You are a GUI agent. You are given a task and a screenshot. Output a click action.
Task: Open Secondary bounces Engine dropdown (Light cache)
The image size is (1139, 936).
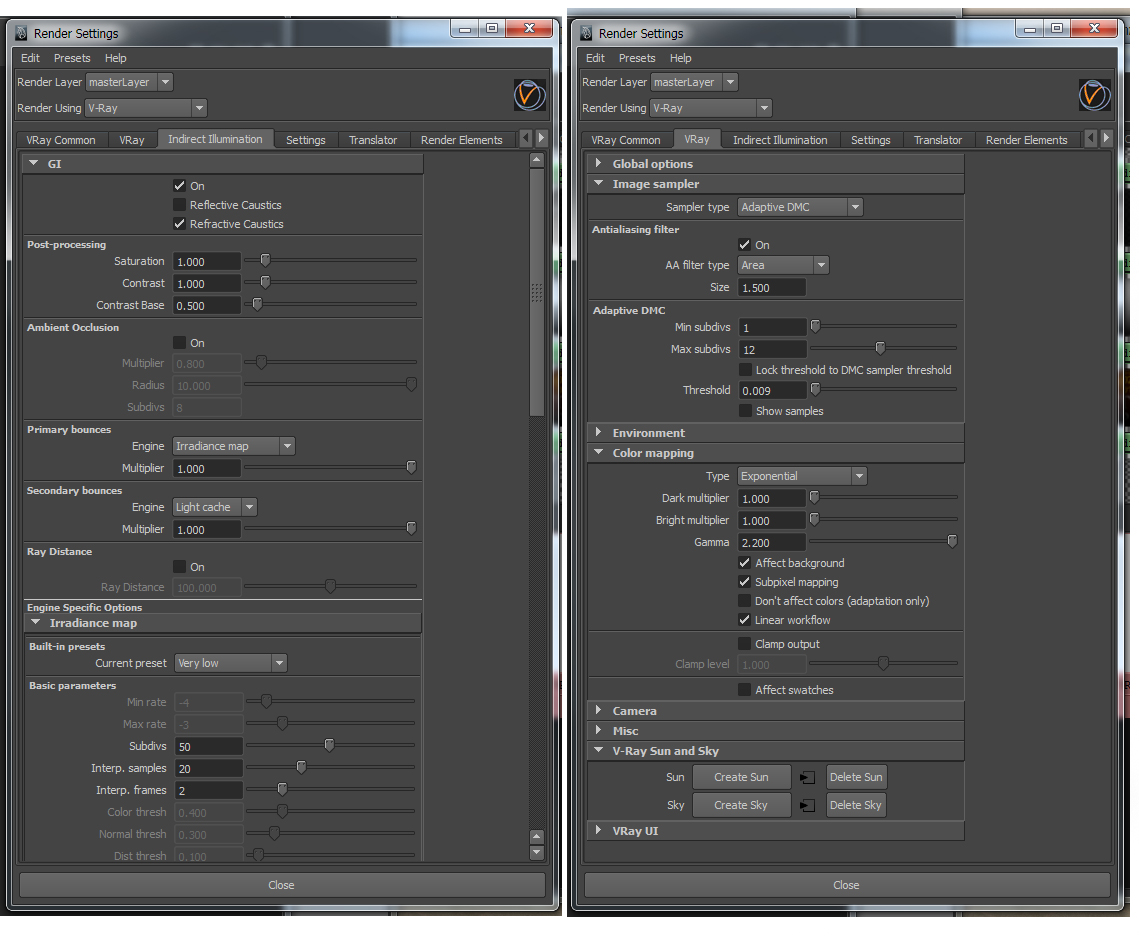tap(214, 507)
